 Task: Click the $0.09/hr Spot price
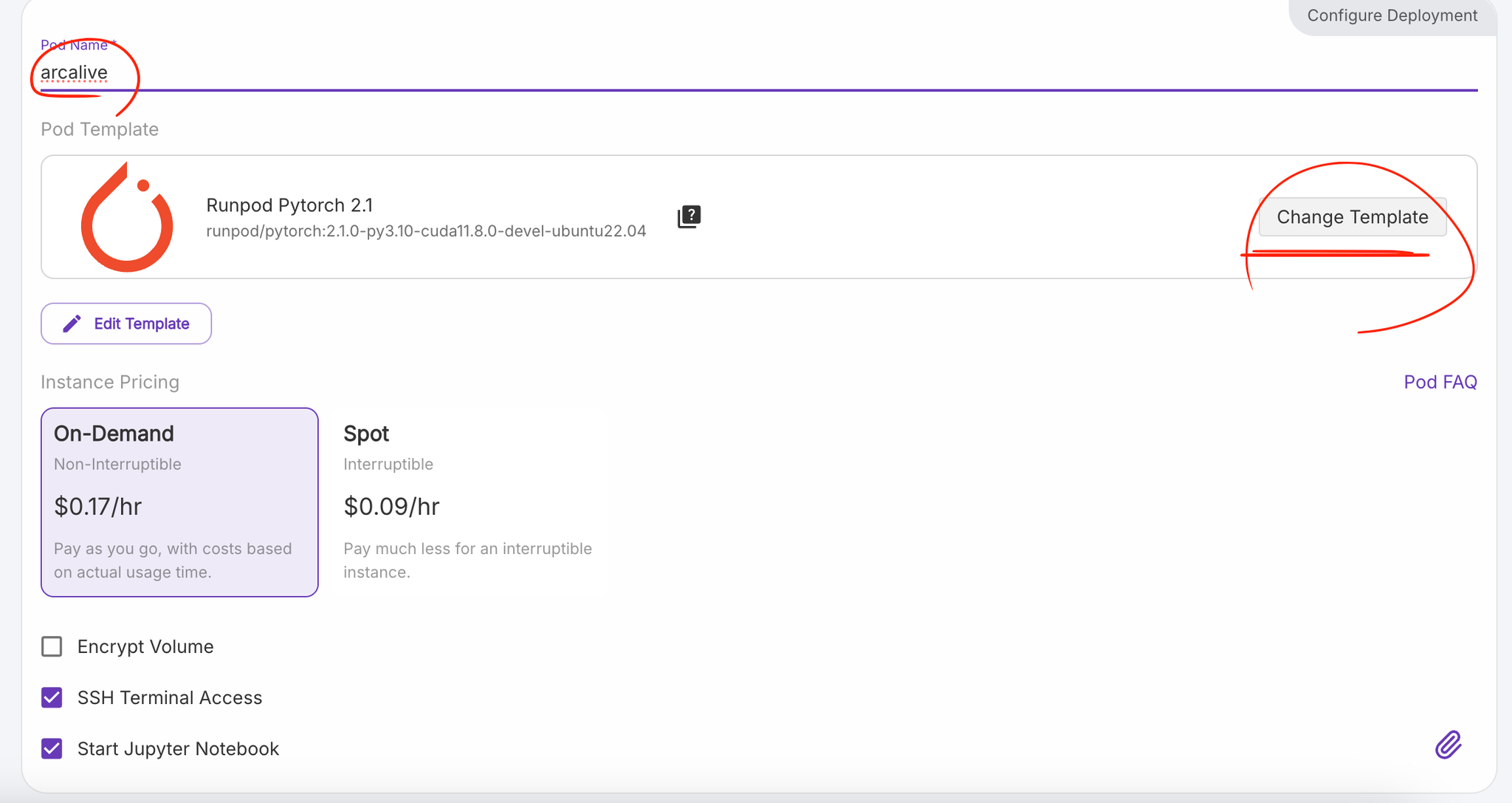[391, 506]
